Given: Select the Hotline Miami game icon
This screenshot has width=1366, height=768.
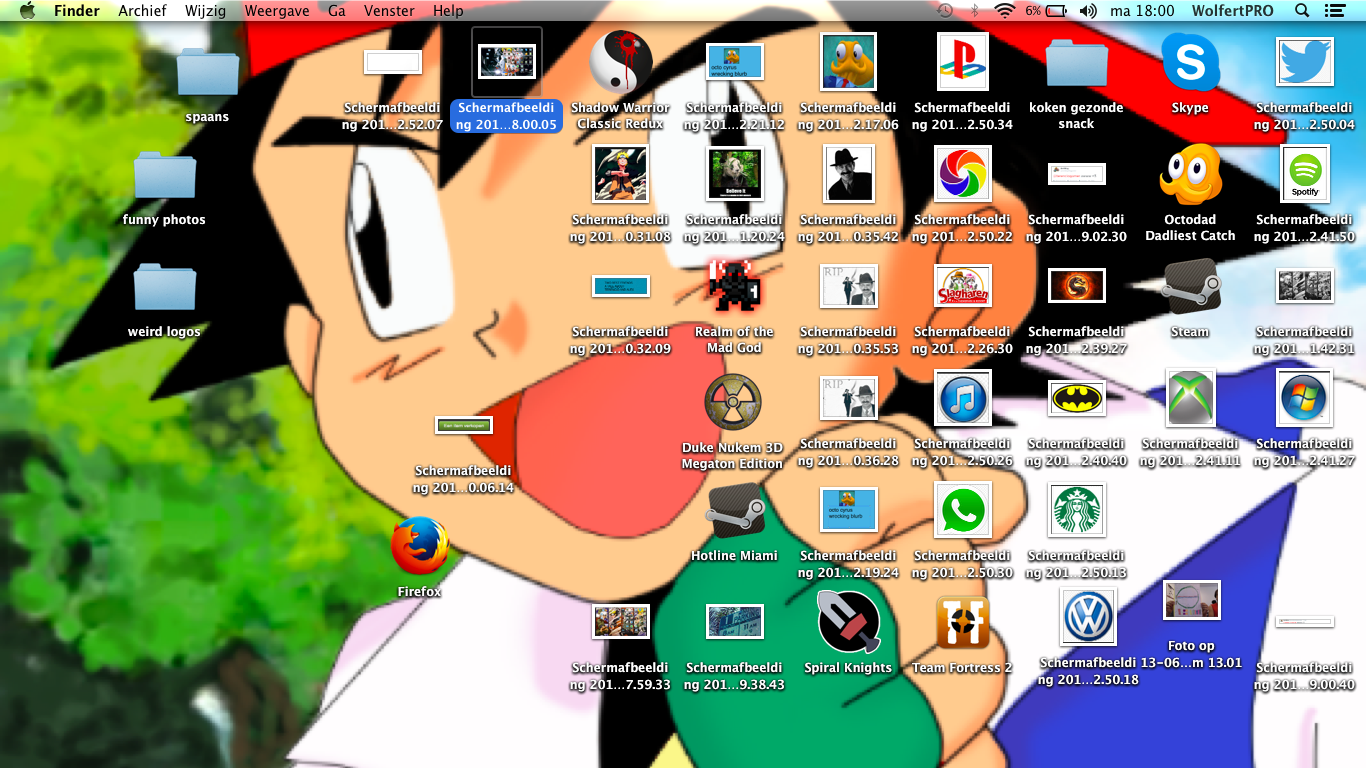Looking at the screenshot, I should 734,512.
